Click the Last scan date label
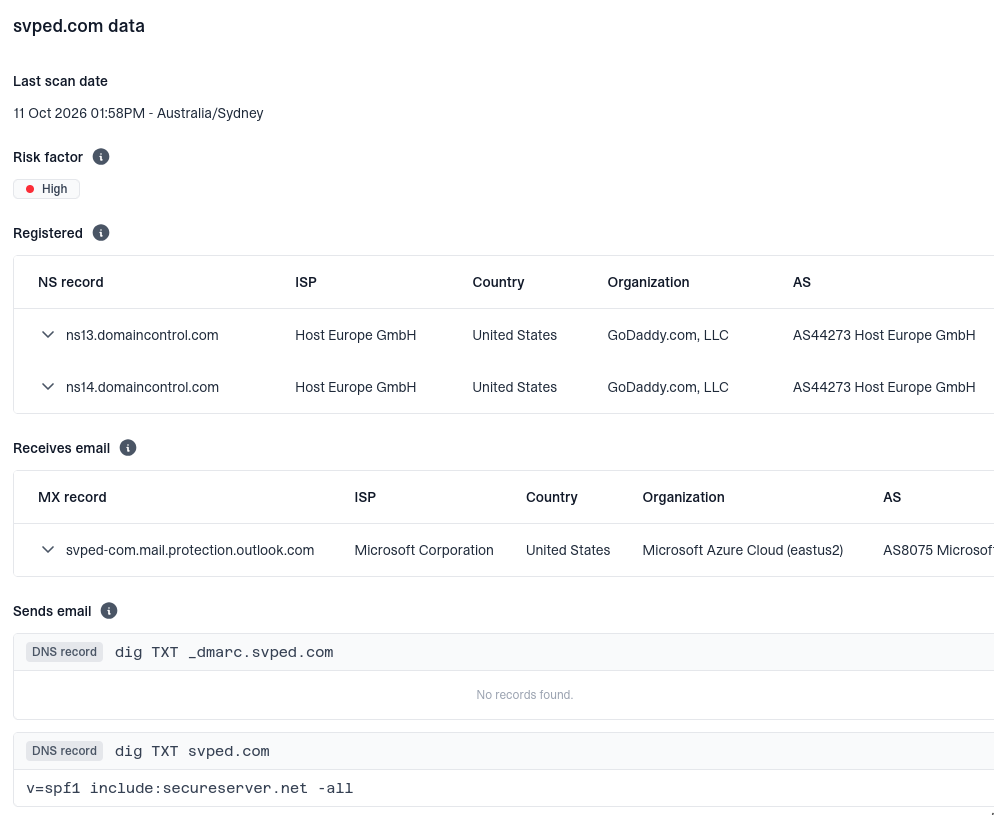The height and width of the screenshot is (815, 994). pos(60,81)
